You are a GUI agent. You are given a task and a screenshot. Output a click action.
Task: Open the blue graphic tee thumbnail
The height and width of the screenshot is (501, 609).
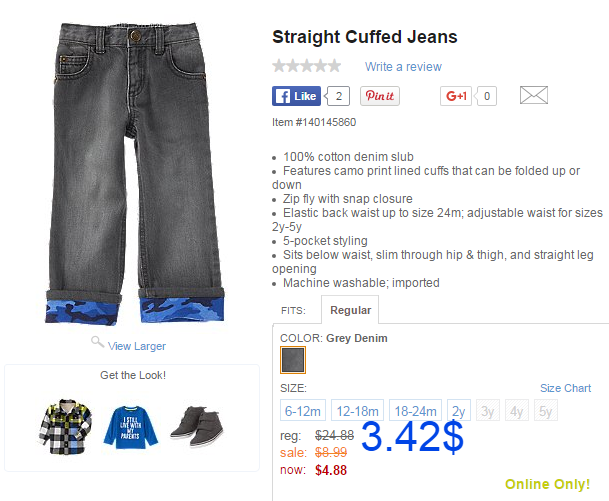(131, 427)
